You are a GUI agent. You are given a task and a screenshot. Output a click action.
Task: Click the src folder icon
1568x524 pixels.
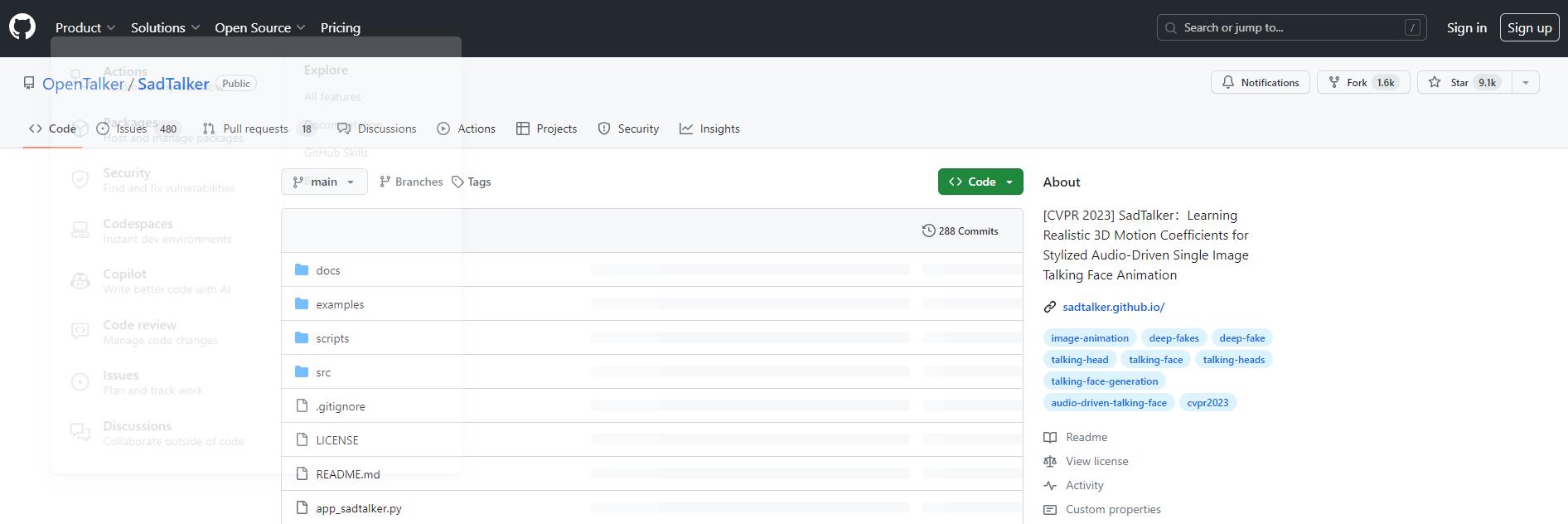[x=302, y=371]
